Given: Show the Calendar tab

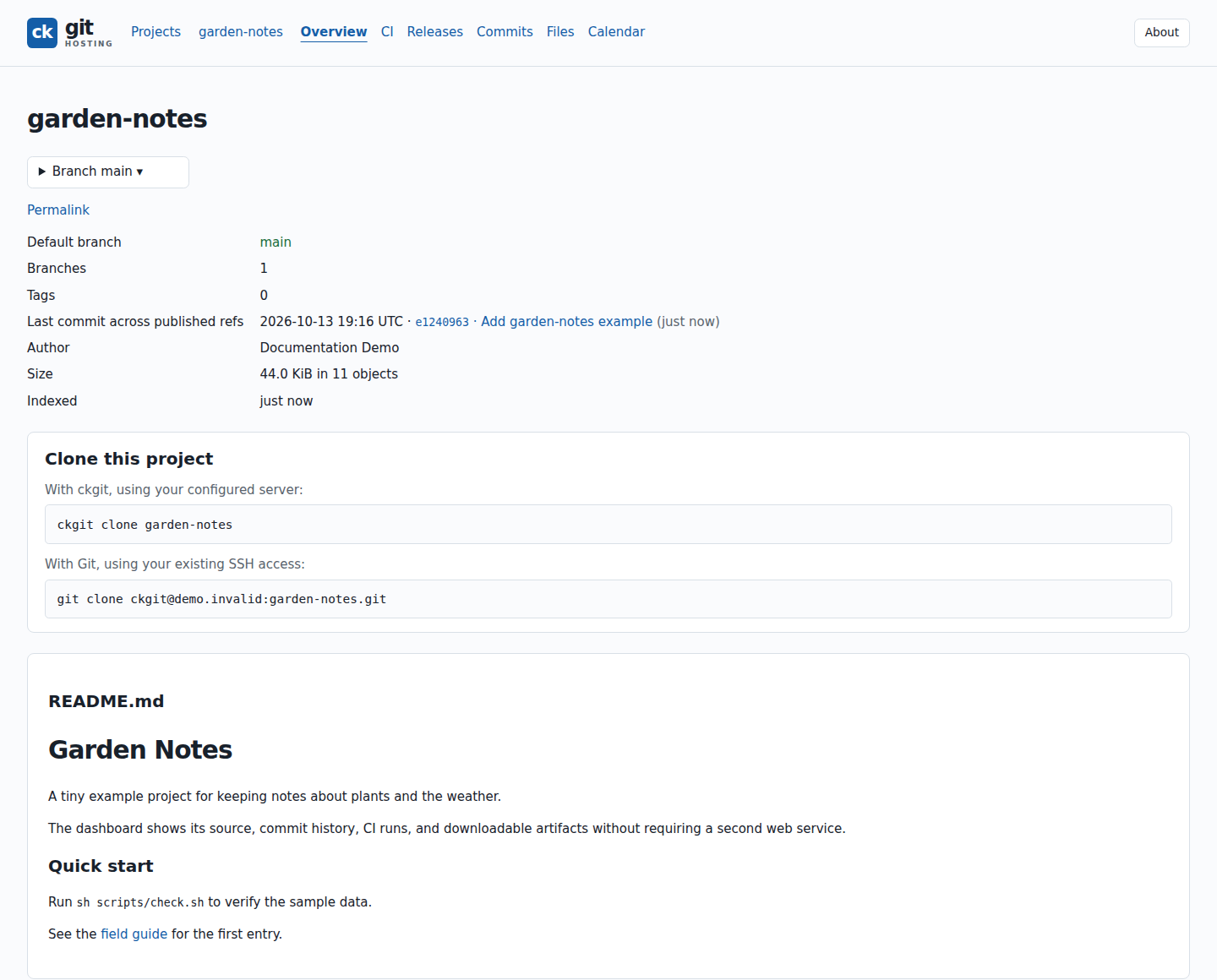Looking at the screenshot, I should pos(616,32).
